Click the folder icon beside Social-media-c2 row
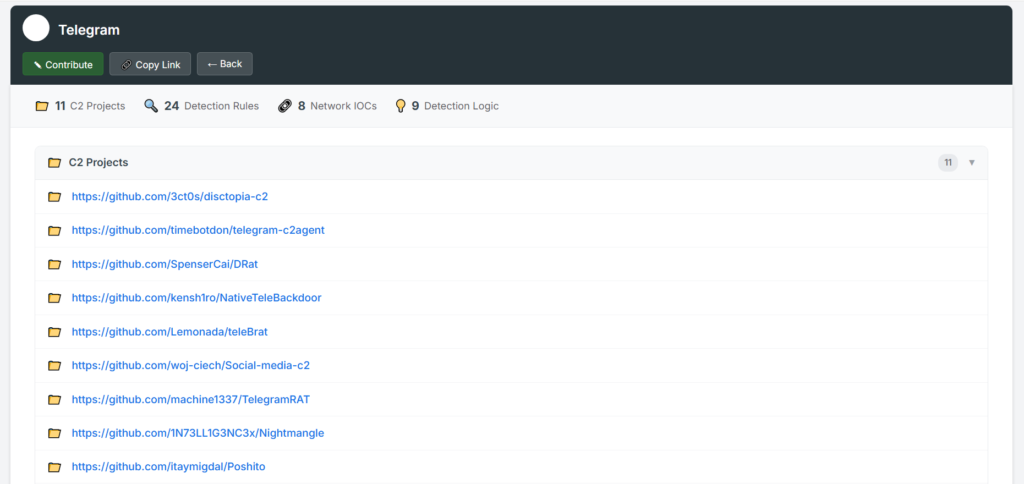This screenshot has width=1024, height=484. tap(54, 366)
